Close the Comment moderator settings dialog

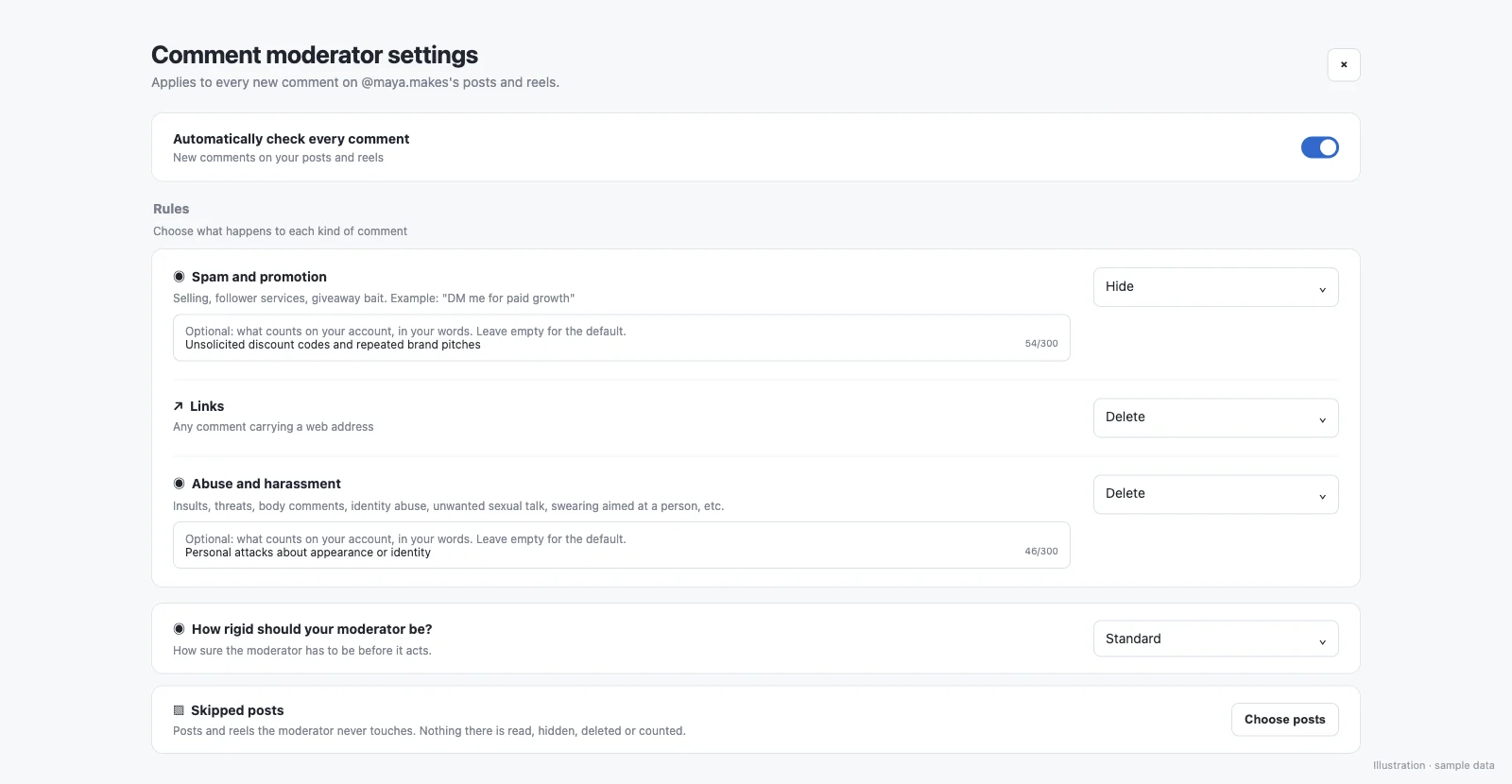point(1344,65)
